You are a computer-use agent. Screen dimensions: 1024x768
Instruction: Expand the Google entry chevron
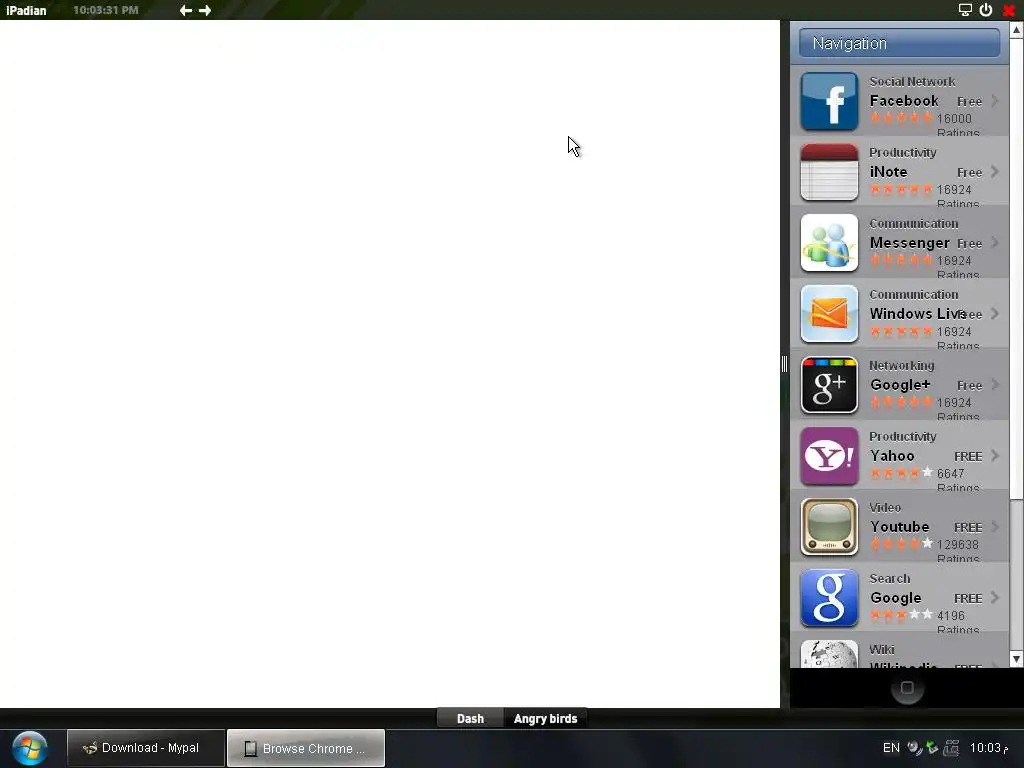[x=995, y=598]
